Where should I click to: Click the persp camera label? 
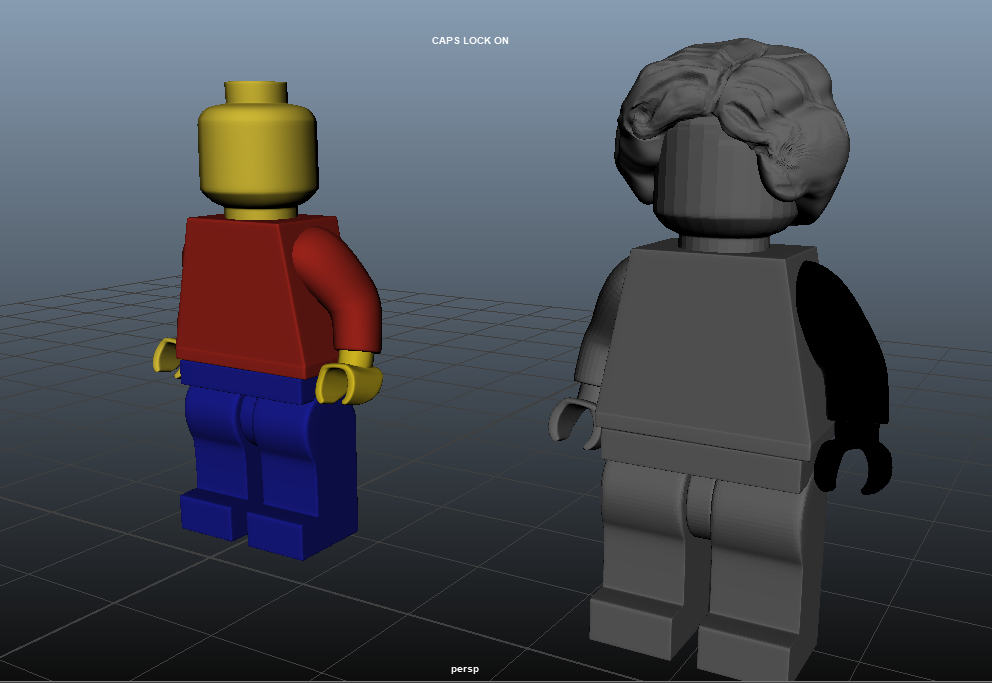464,668
